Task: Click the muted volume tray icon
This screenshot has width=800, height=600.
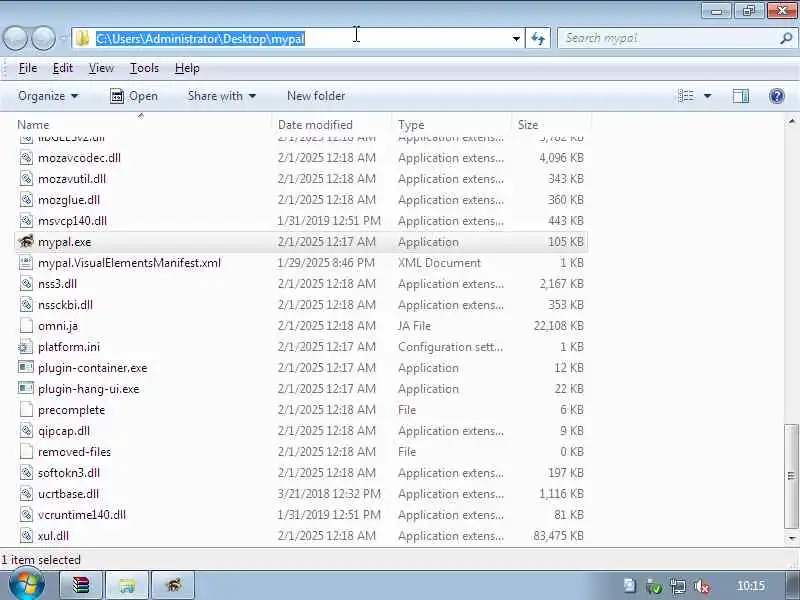Action: [702, 586]
